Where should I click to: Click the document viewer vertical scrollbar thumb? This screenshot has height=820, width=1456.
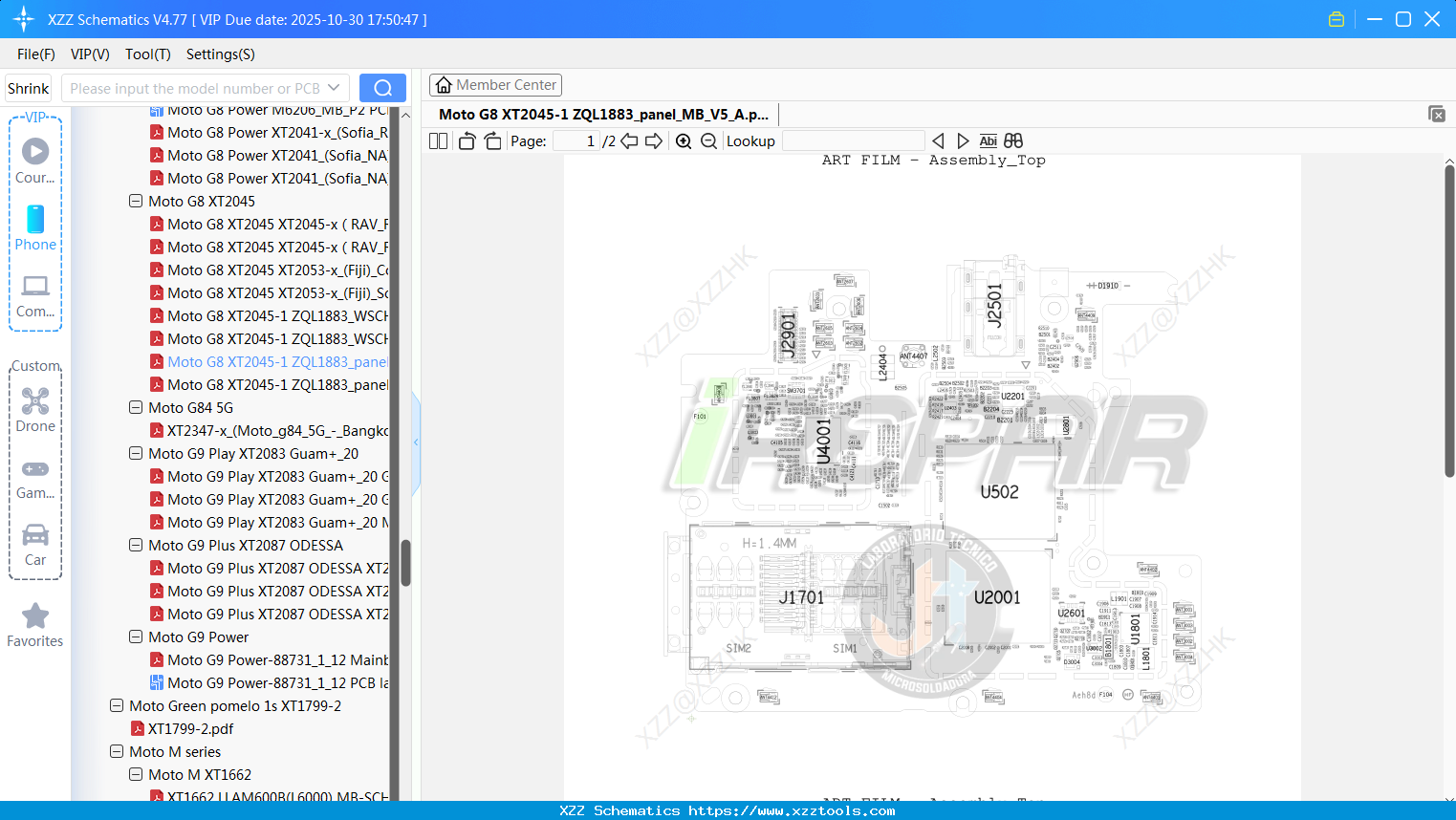1449,321
